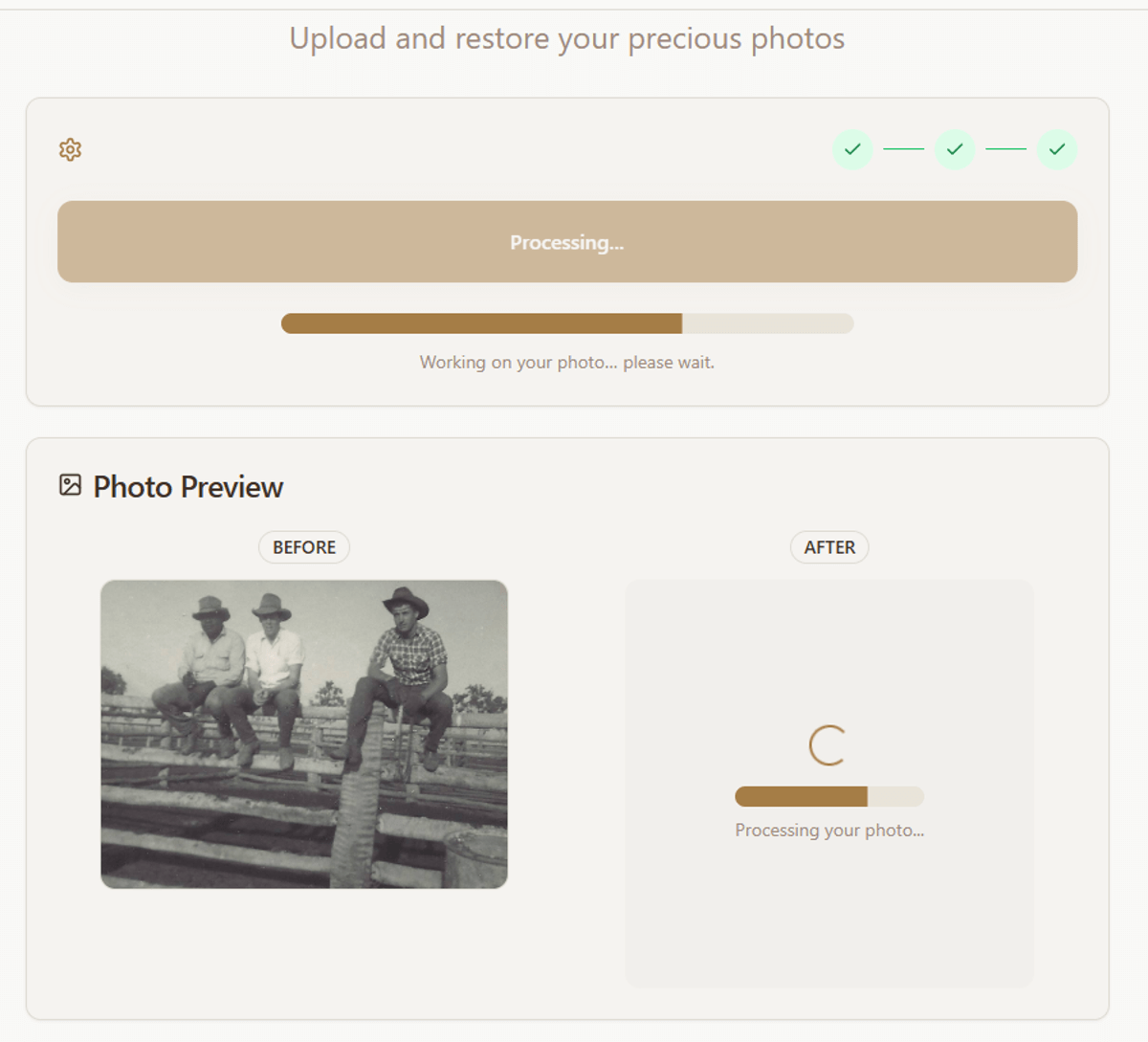1148x1042 pixels.
Task: Click the connector line between first two steps
Action: pos(903,149)
